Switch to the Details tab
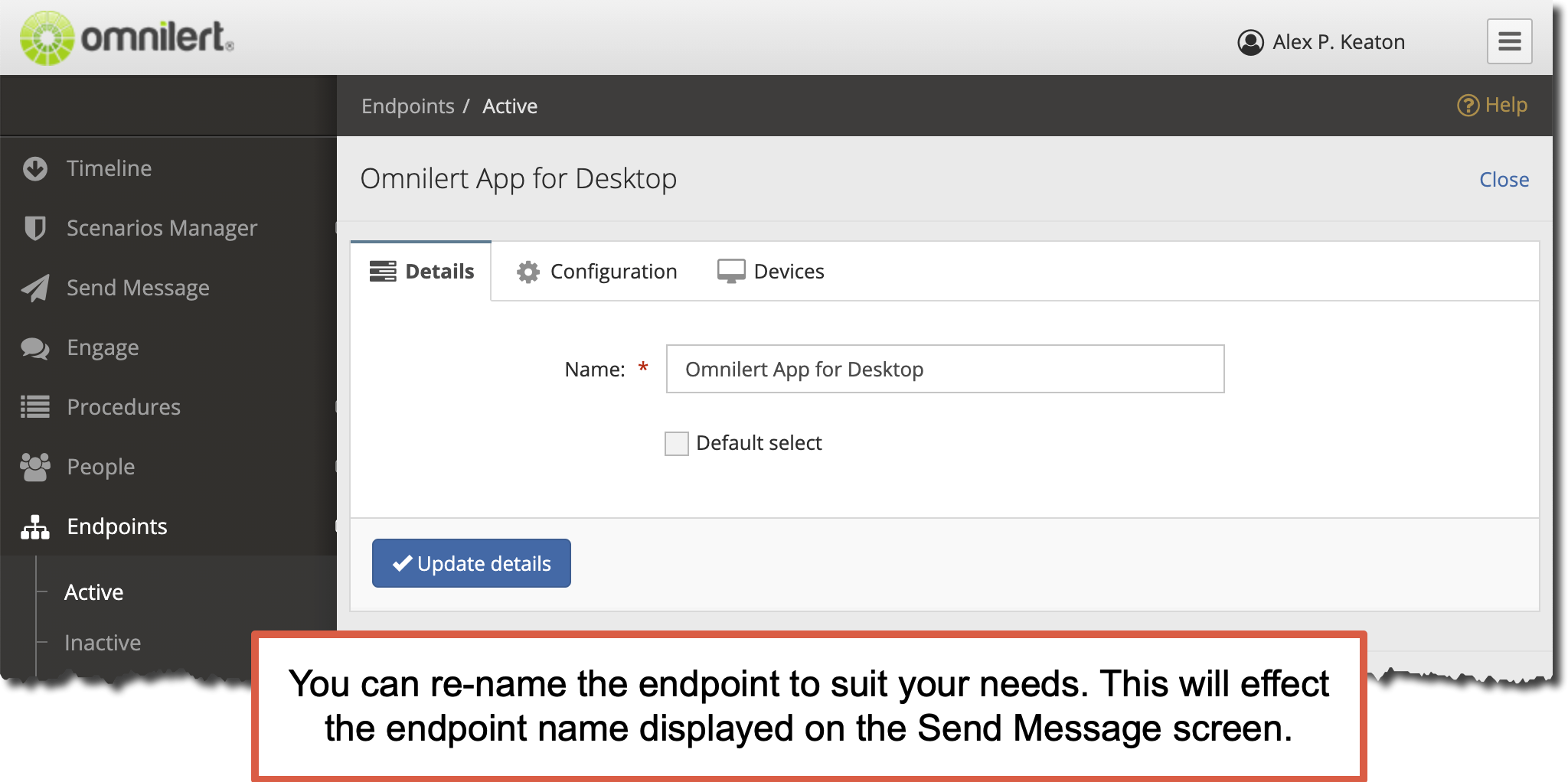This screenshot has height=782, width=1568. 421,272
